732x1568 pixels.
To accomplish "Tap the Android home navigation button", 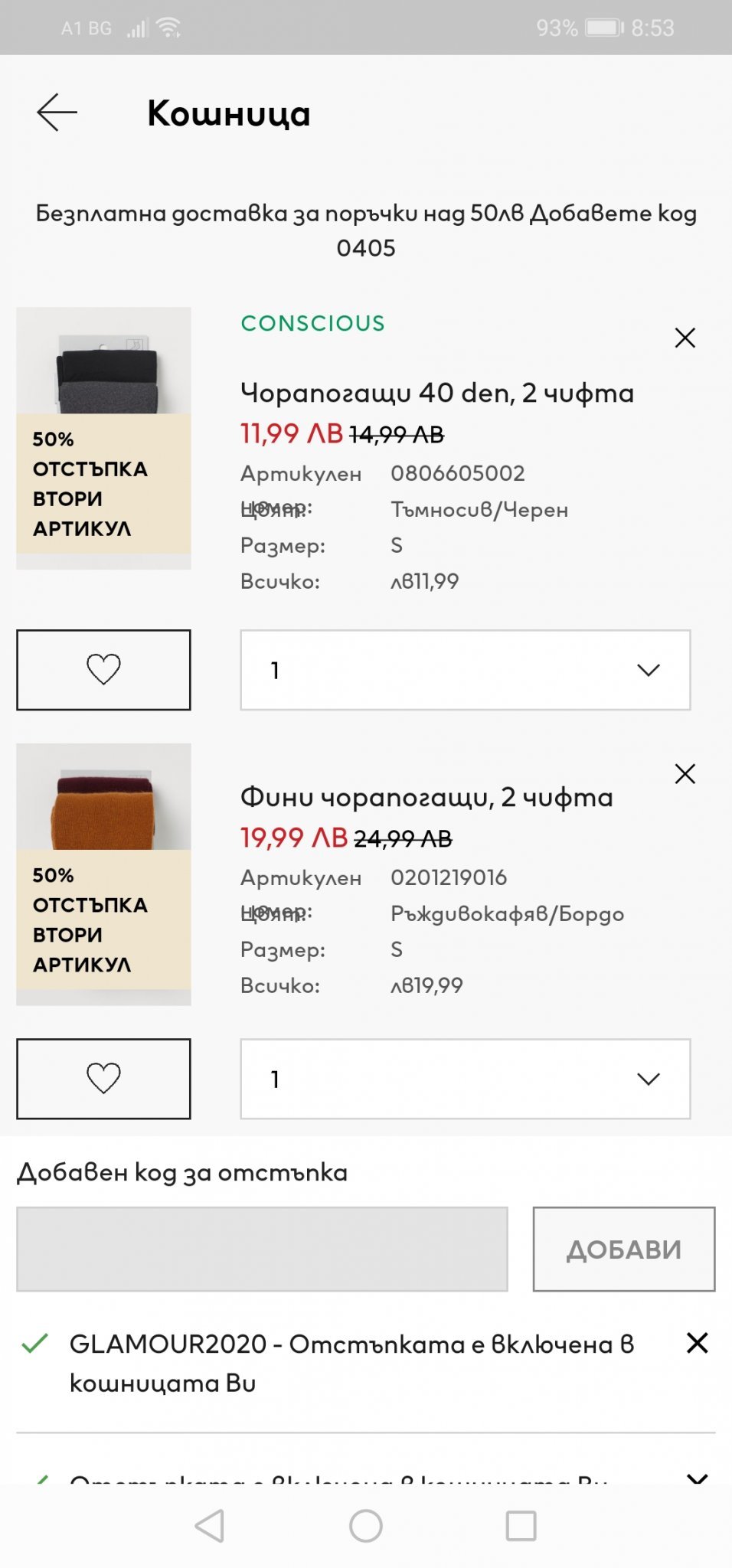I will [366, 1526].
